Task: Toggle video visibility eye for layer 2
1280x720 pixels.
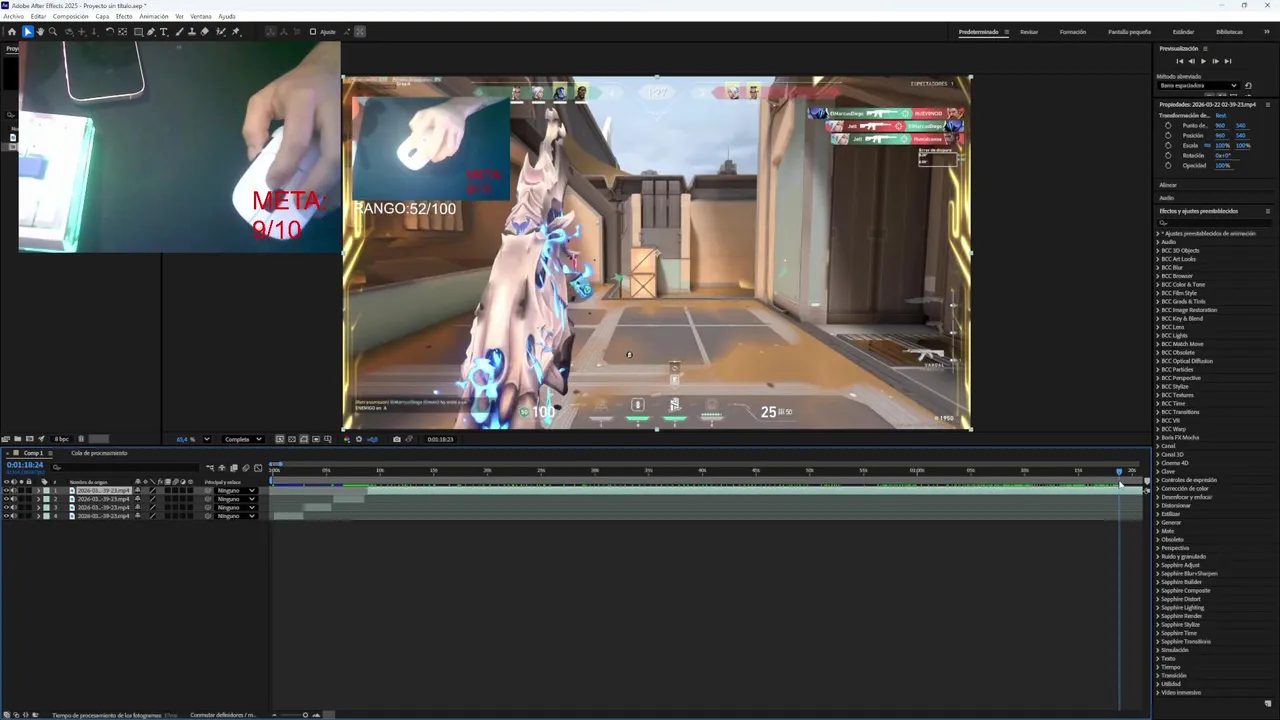Action: pos(6,499)
